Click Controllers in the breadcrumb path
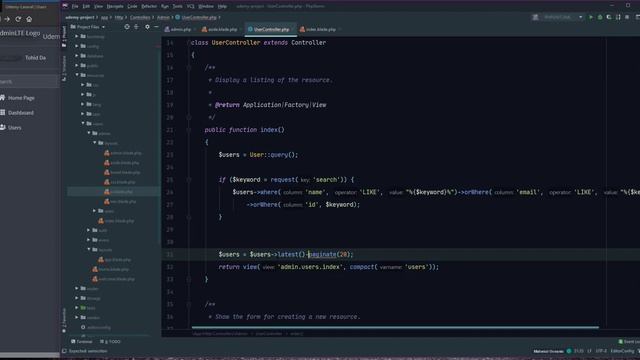The height and width of the screenshot is (360, 640). pos(140,17)
